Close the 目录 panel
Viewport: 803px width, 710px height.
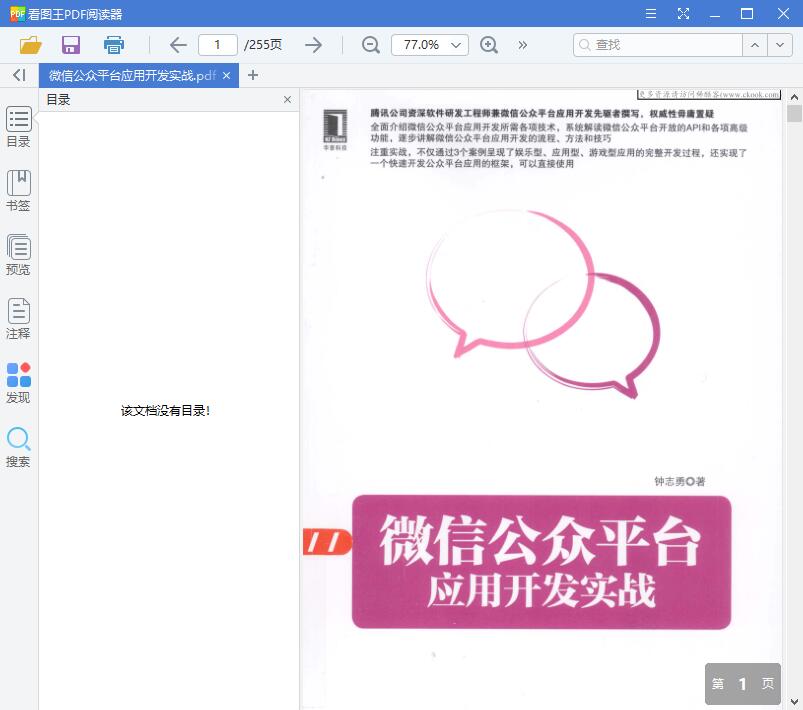click(287, 99)
